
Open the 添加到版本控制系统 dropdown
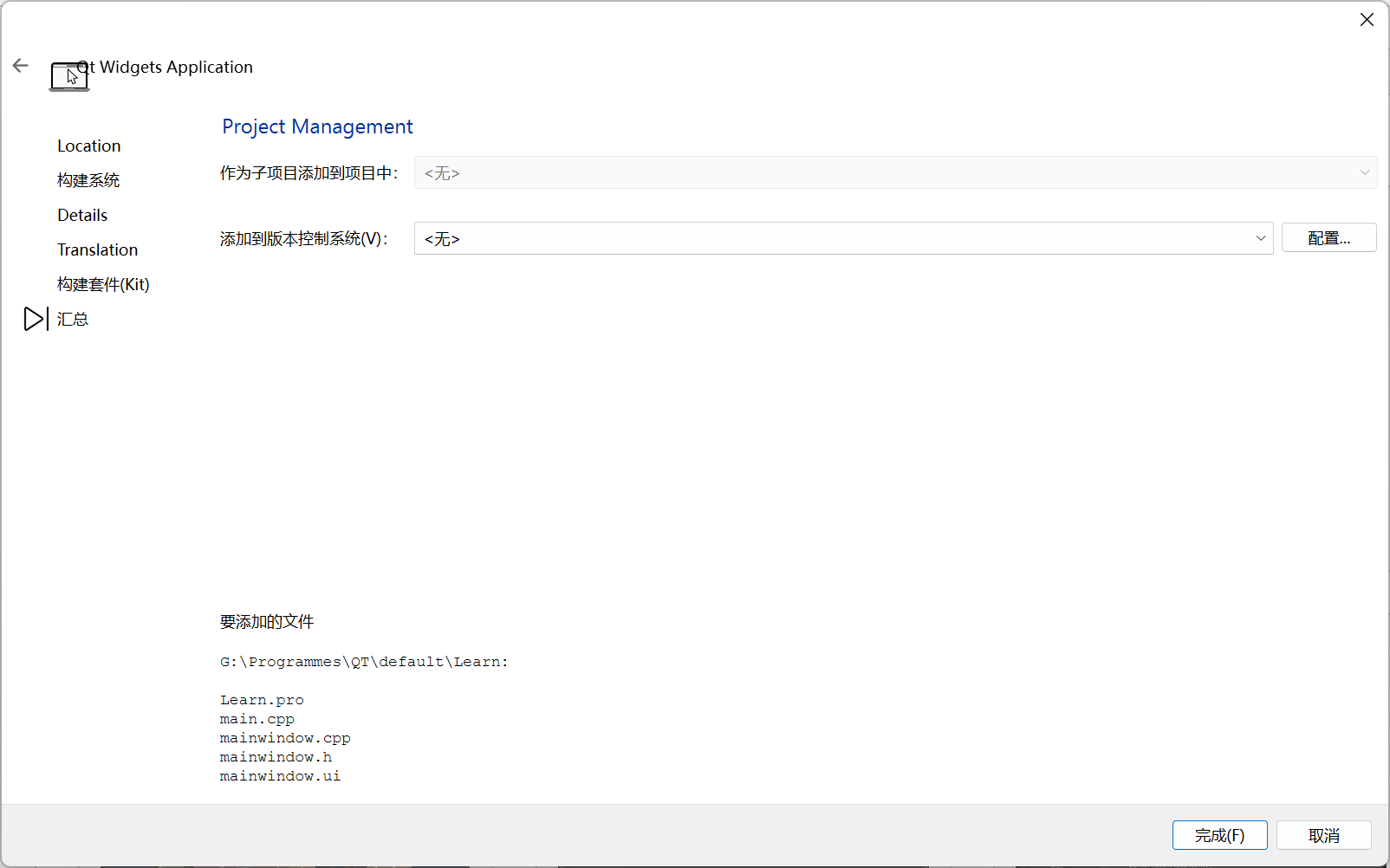843,238
